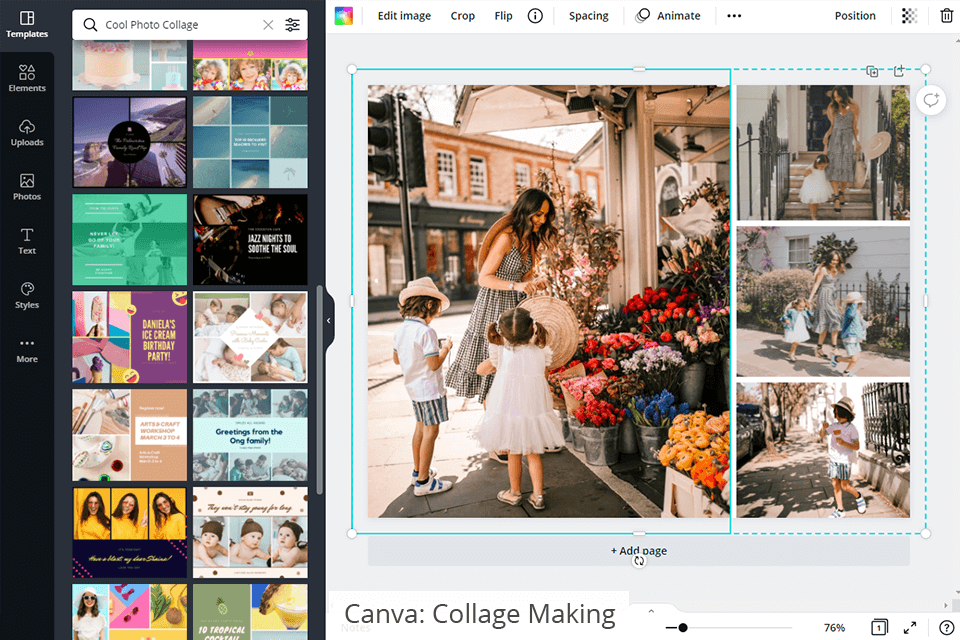Viewport: 960px width, 640px height.
Task: Click the fullscreen present icon
Action: pos(910,628)
